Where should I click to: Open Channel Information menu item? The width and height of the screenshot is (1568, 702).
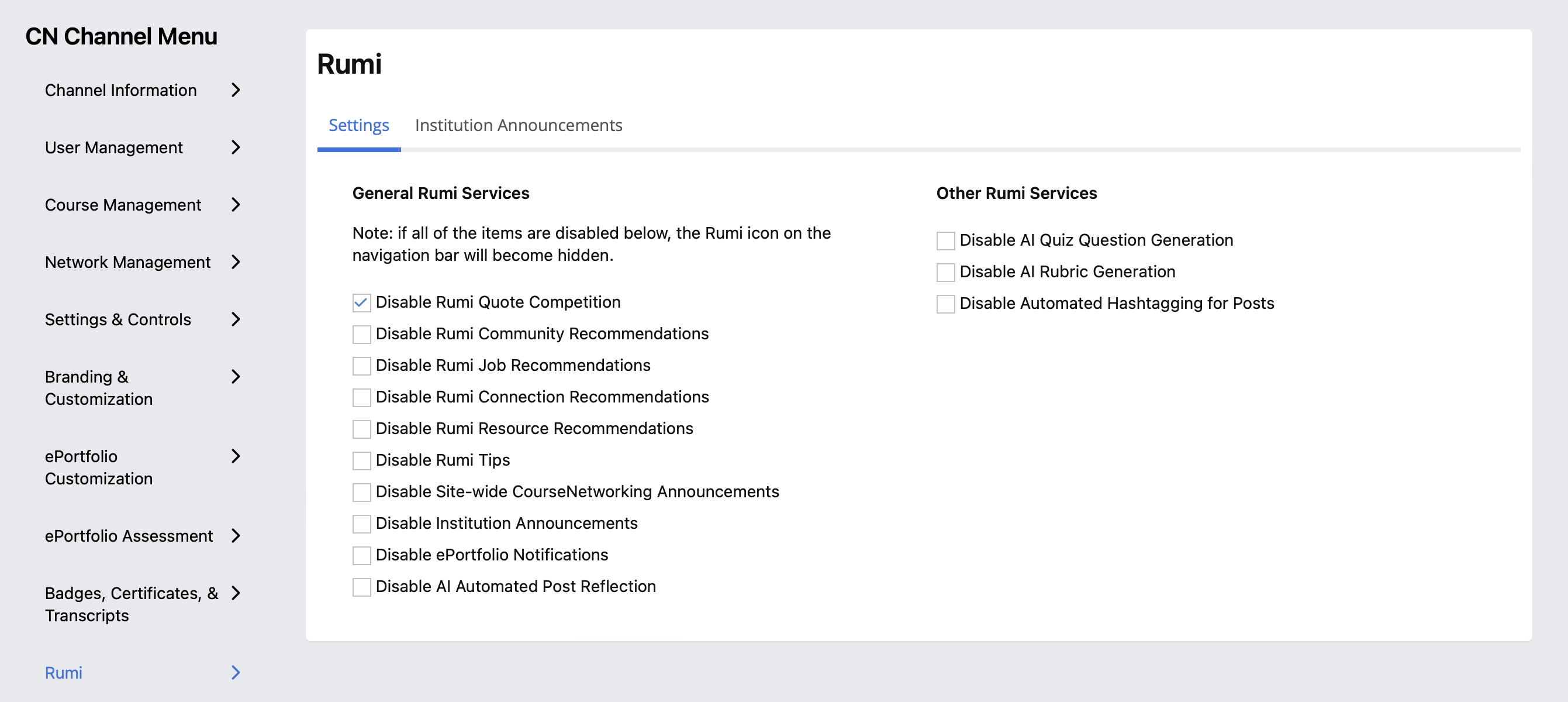[x=121, y=90]
